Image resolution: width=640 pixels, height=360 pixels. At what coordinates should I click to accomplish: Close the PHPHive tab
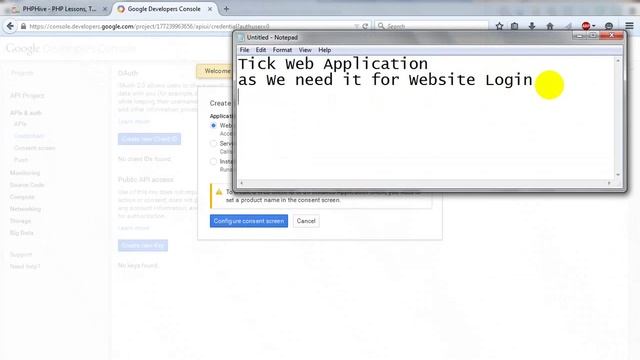(x=105, y=9)
